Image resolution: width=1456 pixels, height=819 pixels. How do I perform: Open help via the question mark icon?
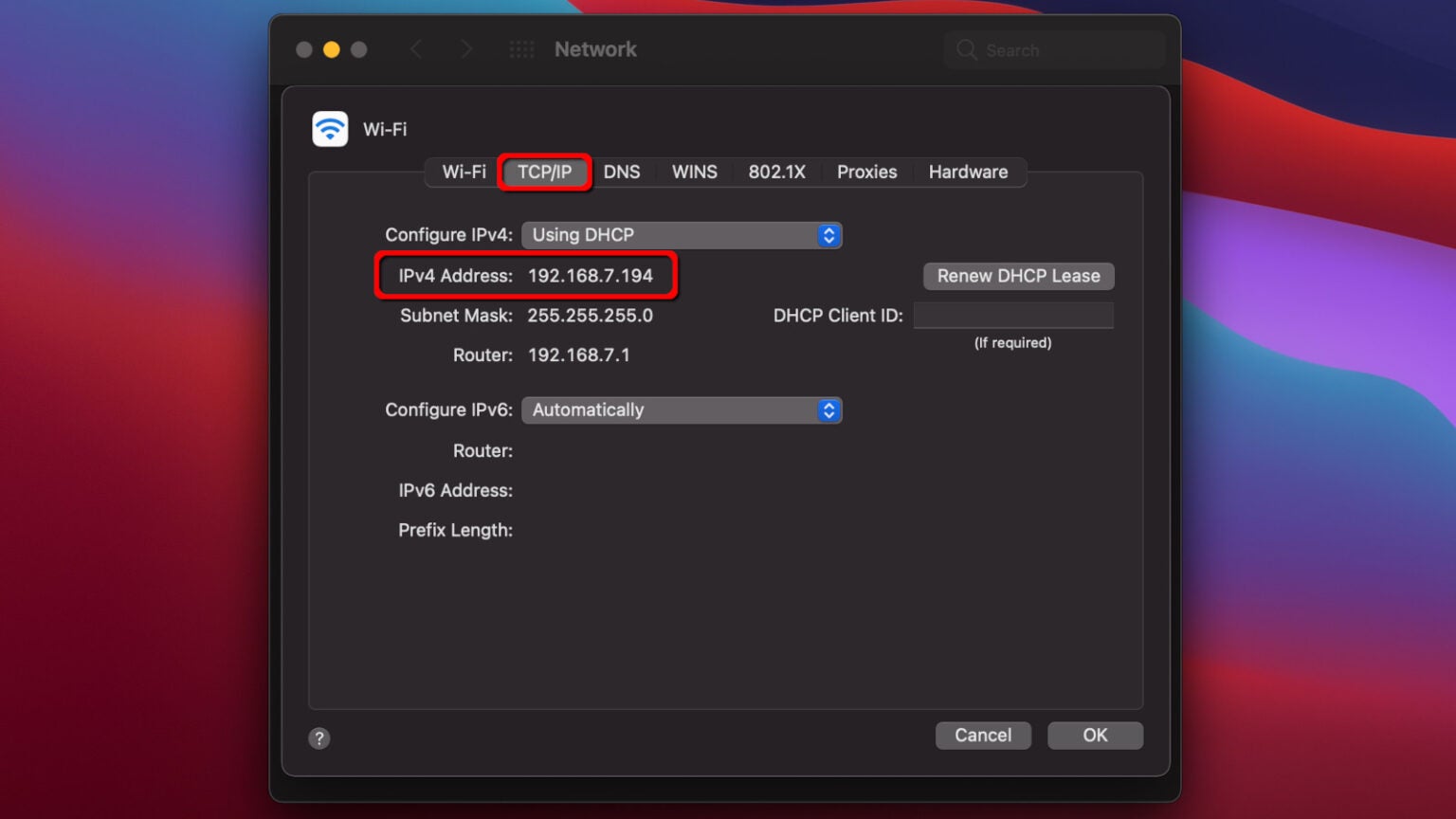coord(319,738)
